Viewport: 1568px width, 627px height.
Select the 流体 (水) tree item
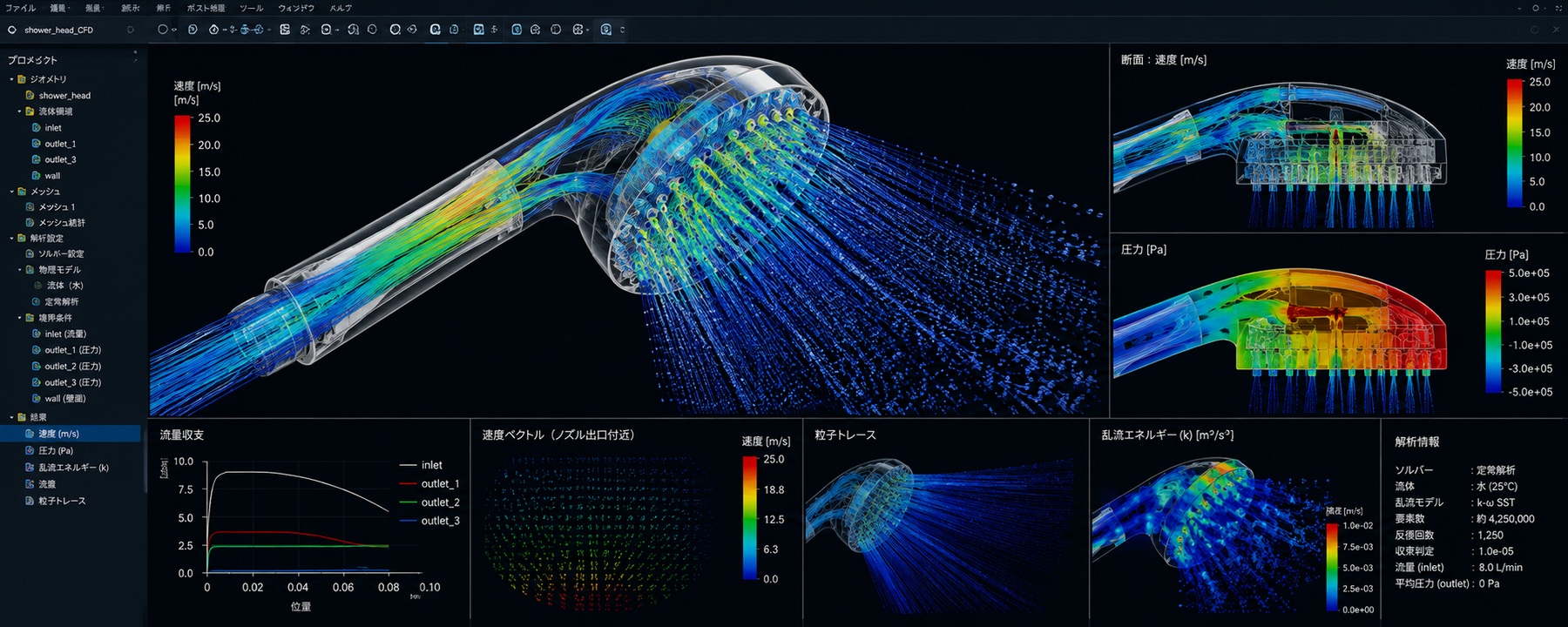coord(65,286)
